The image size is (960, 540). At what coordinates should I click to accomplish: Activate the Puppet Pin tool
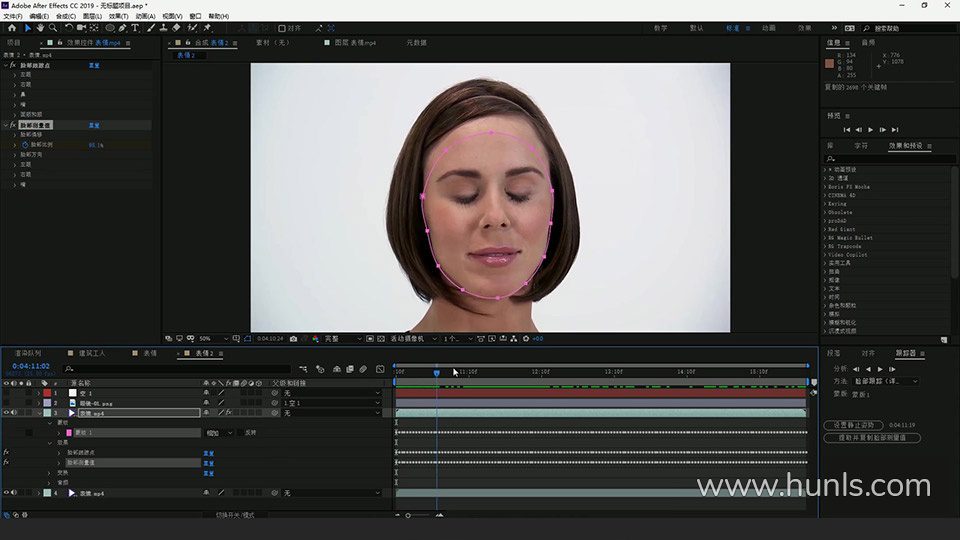pos(207,28)
